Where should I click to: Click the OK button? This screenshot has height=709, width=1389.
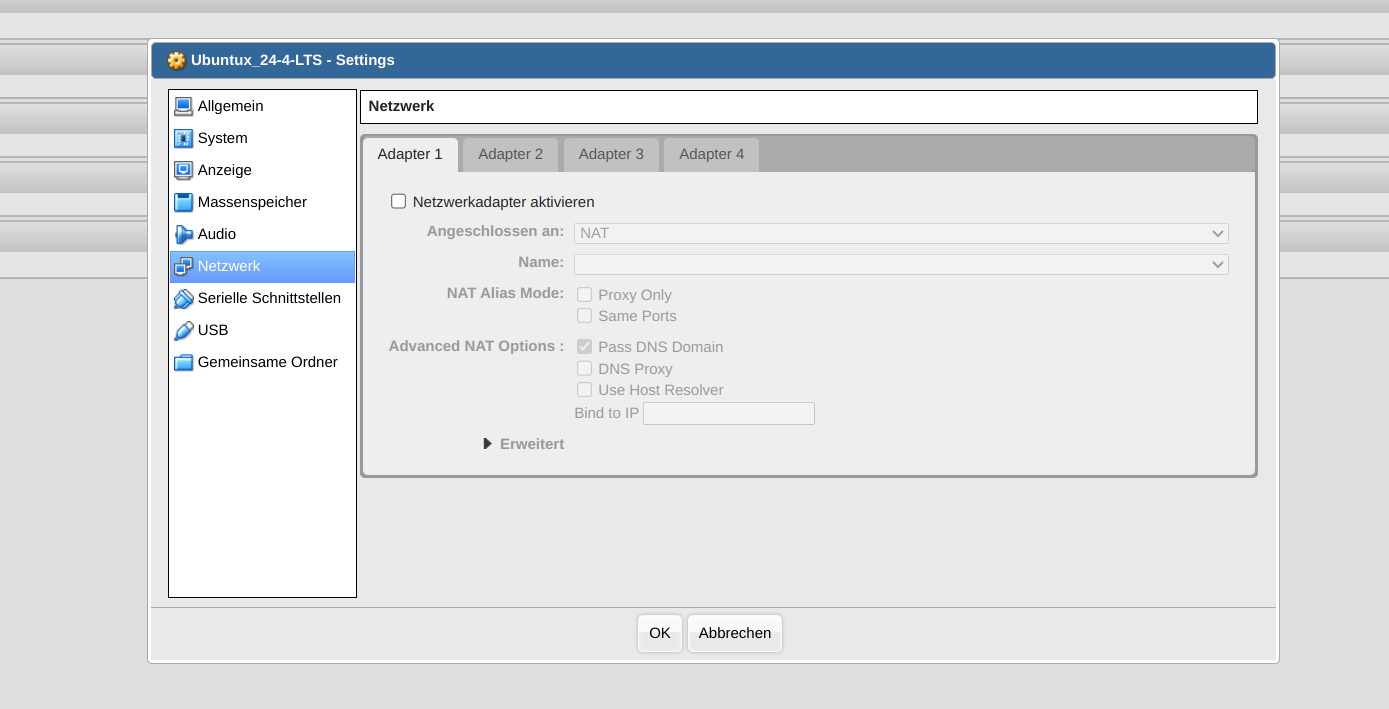[x=660, y=633]
